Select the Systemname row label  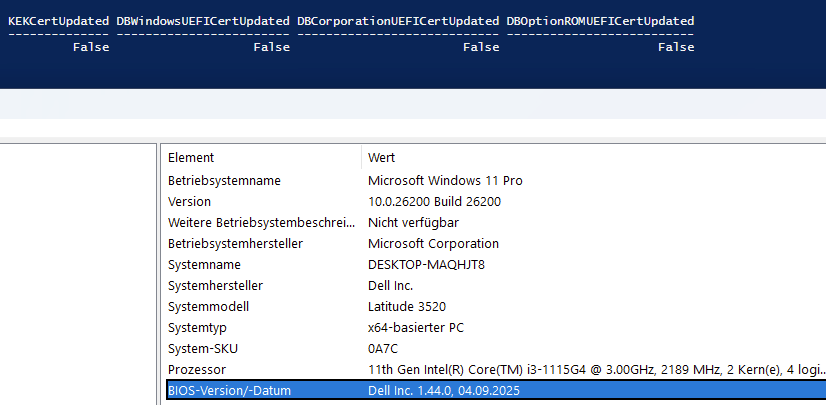pos(204,265)
